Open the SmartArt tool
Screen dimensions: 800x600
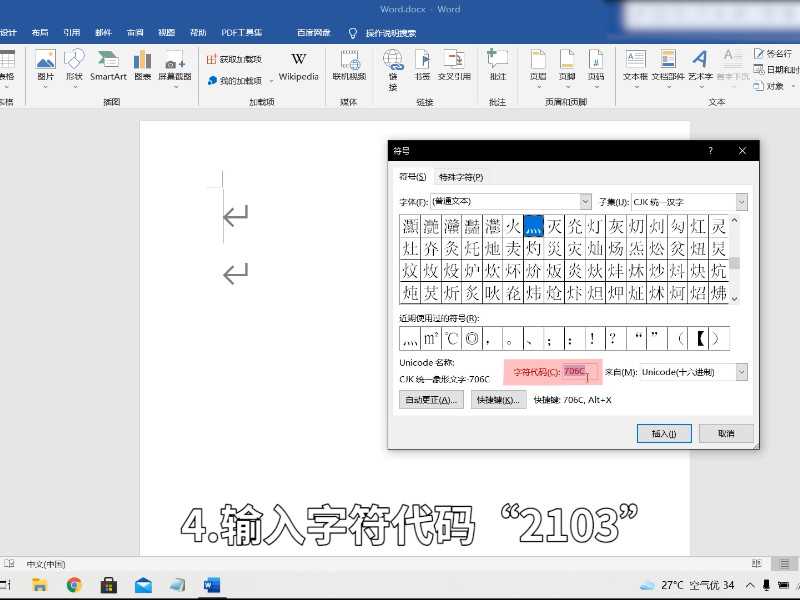coord(108,64)
